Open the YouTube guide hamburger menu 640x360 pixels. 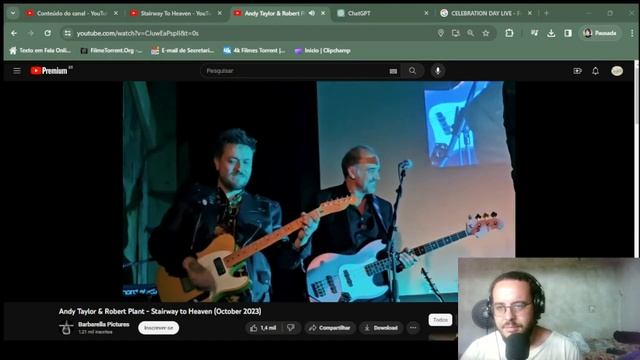17,71
